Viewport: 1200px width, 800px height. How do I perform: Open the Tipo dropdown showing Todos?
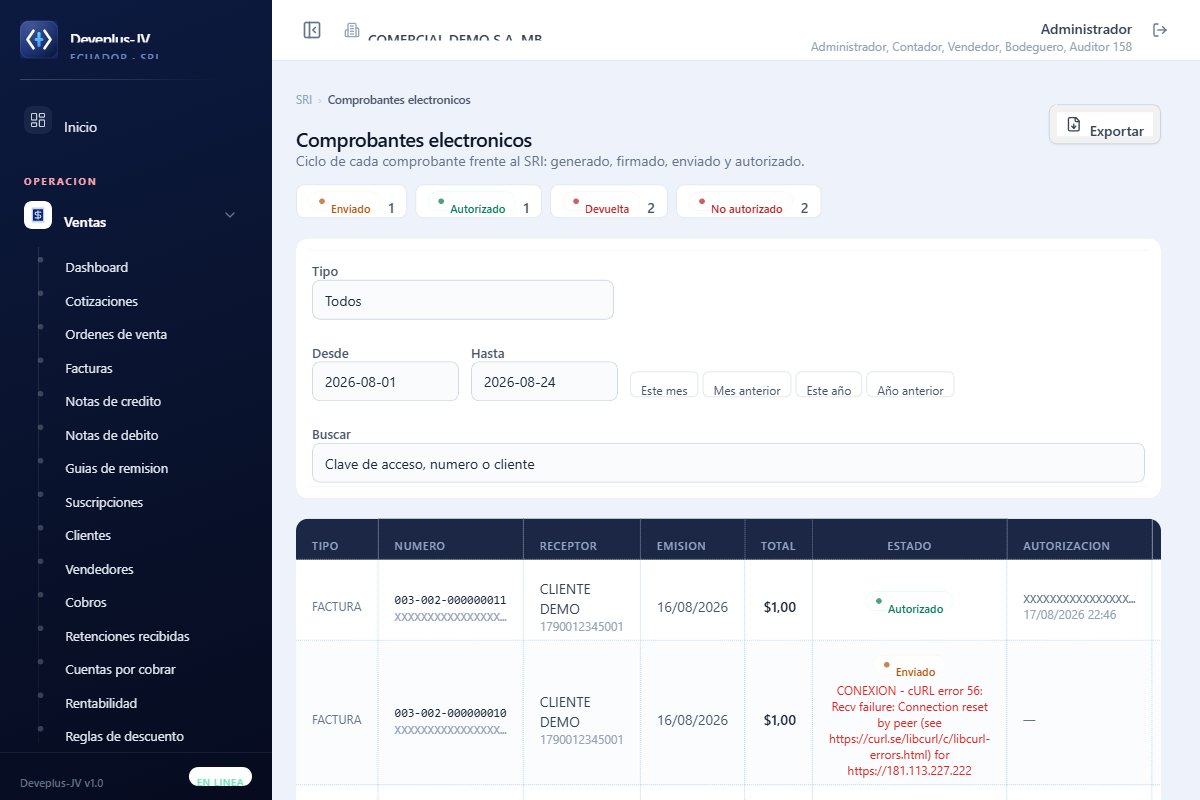tap(463, 300)
